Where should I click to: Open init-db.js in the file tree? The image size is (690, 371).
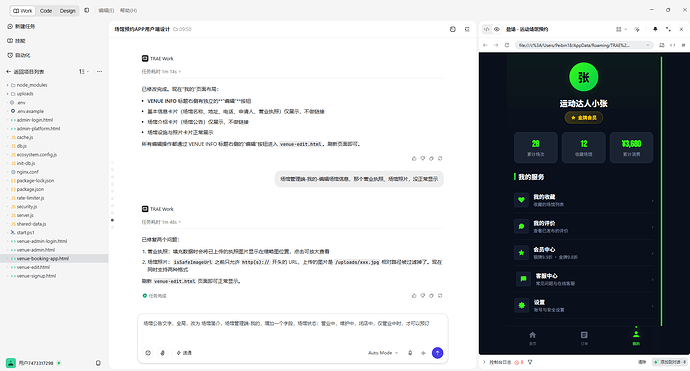pyautogui.click(x=23, y=163)
